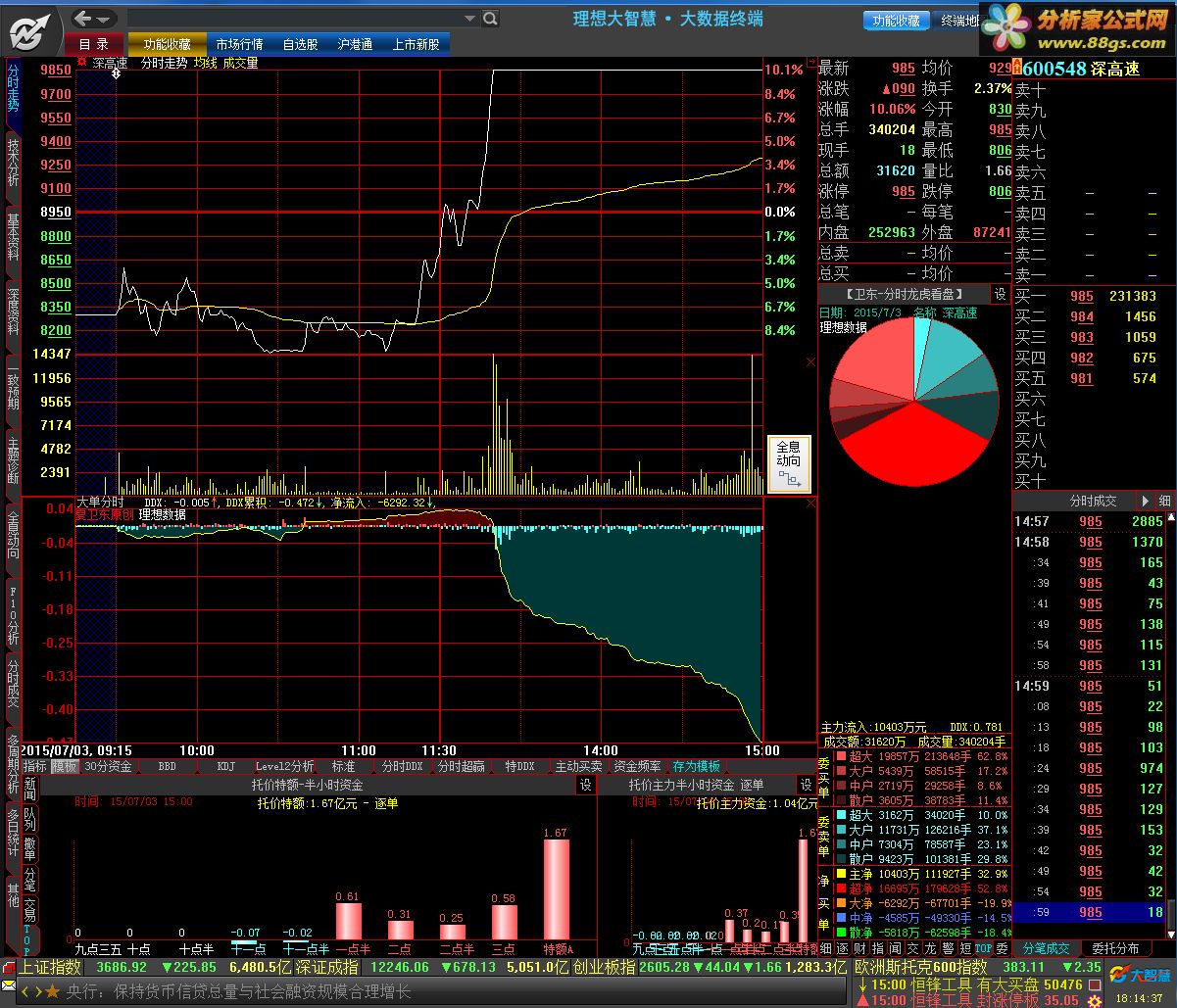Click the 龙 icon in bottom mini toolbar

click(x=931, y=948)
